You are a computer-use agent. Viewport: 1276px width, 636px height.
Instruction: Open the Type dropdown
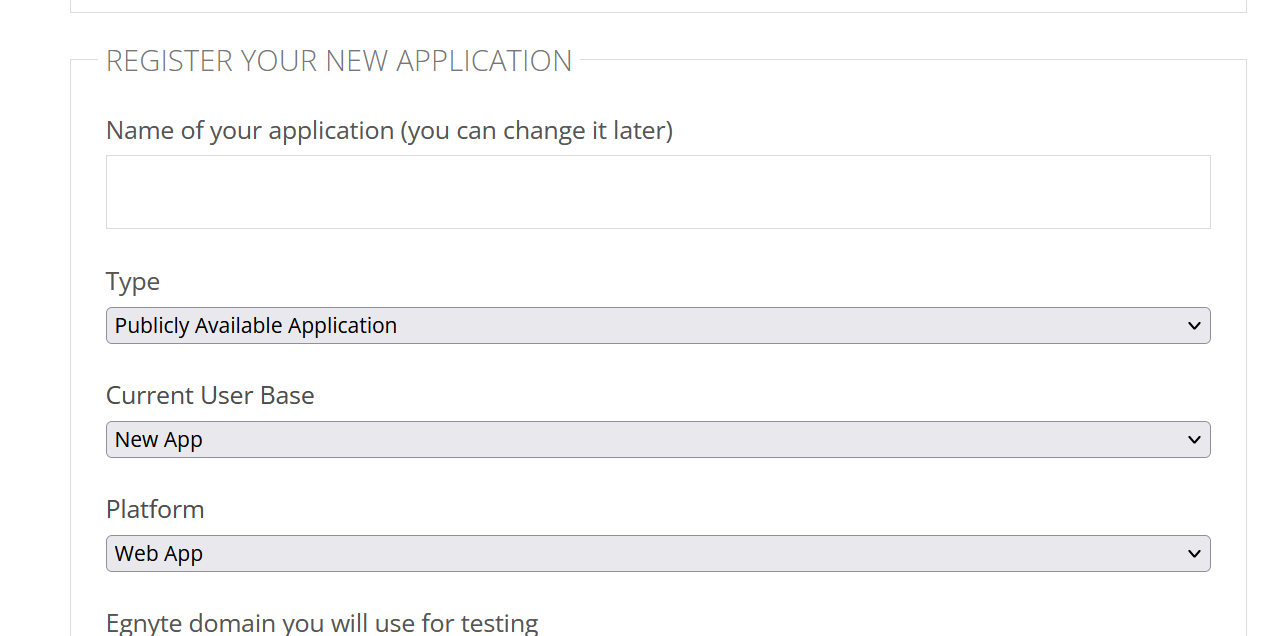pyautogui.click(x=658, y=326)
